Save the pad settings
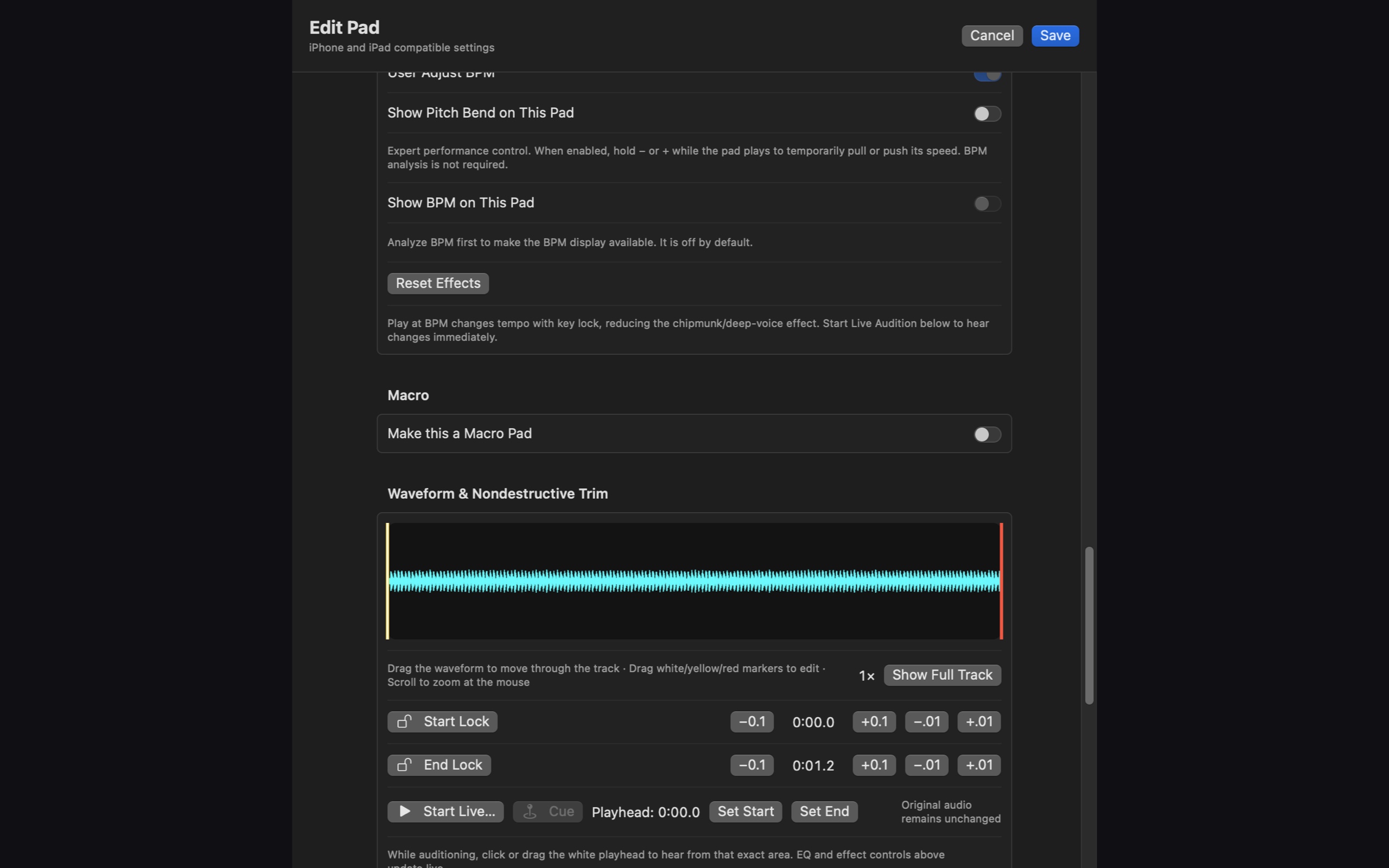Viewport: 1389px width, 868px height. click(x=1055, y=36)
